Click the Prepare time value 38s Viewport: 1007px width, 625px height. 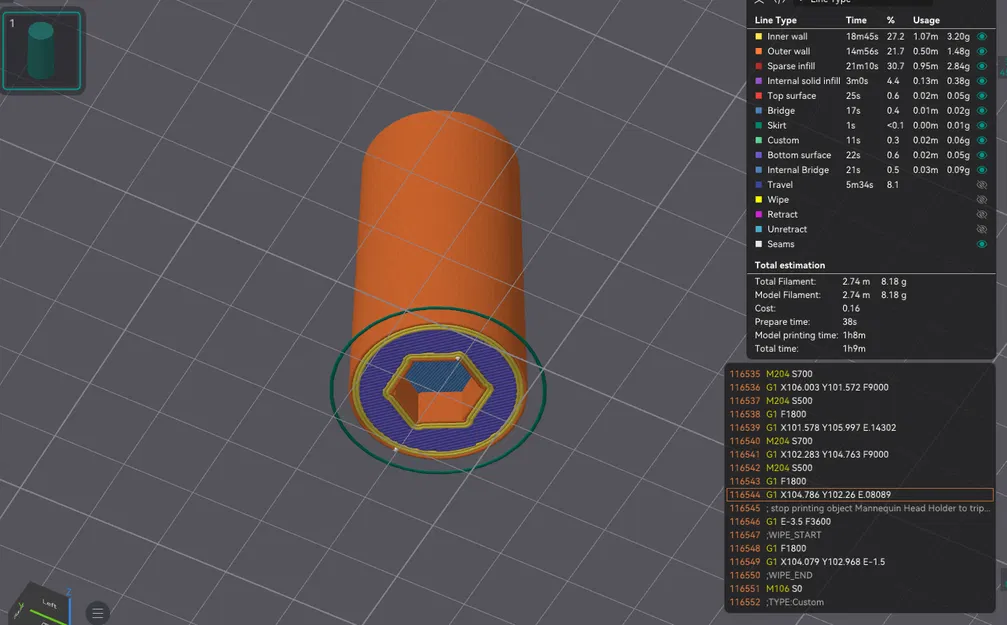849,322
